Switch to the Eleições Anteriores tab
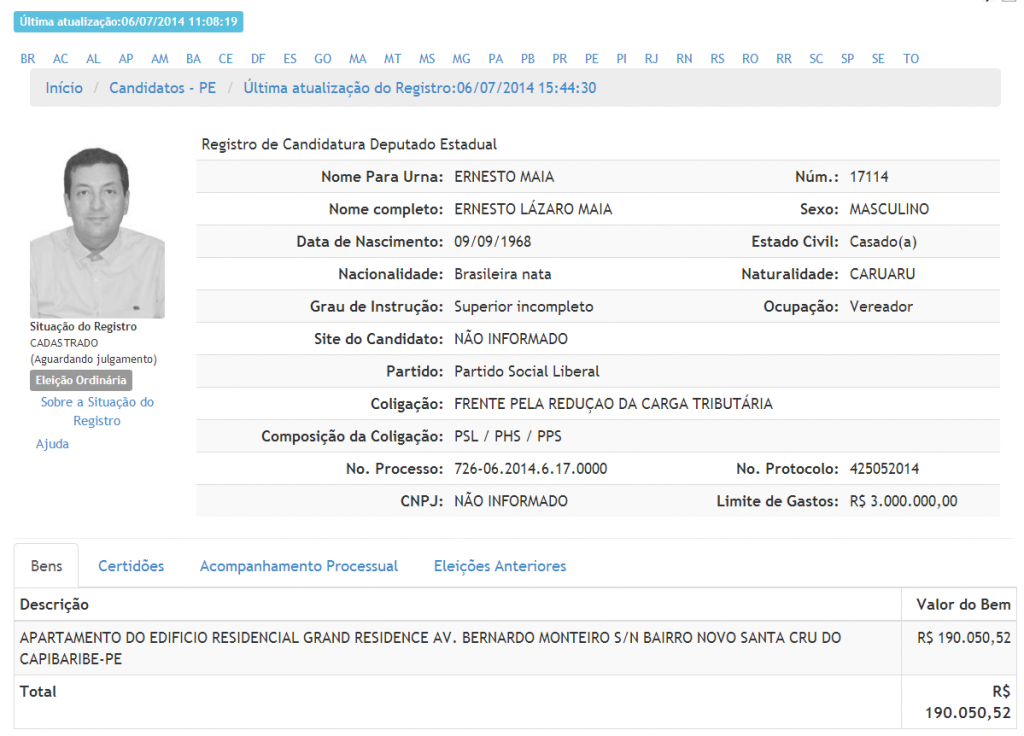The image size is (1024, 736). [x=500, y=566]
